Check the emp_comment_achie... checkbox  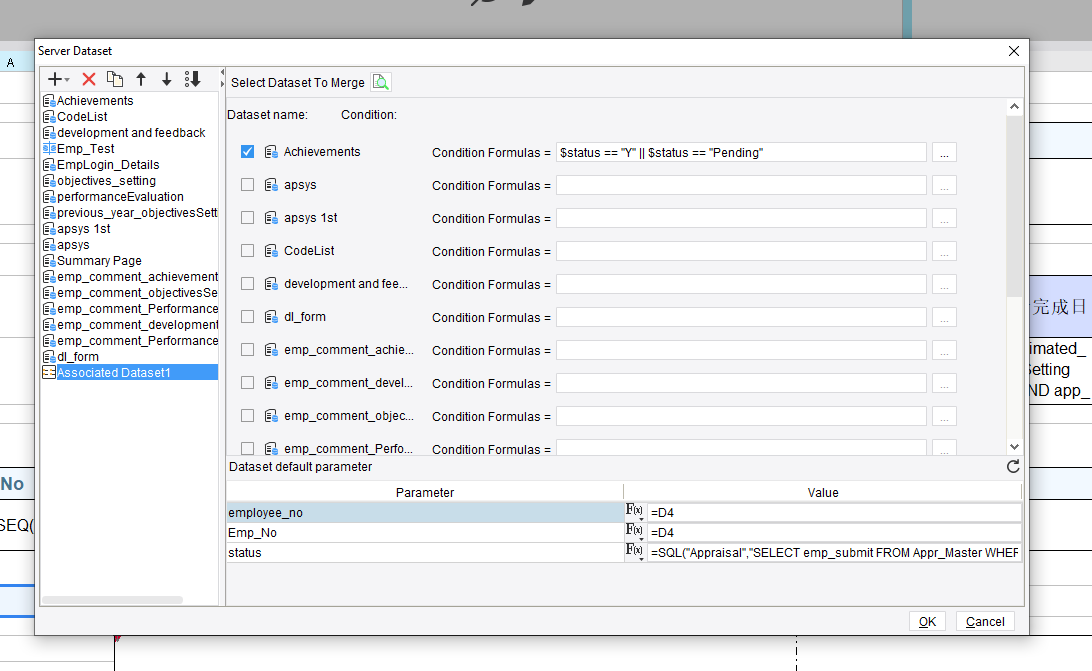(247, 349)
